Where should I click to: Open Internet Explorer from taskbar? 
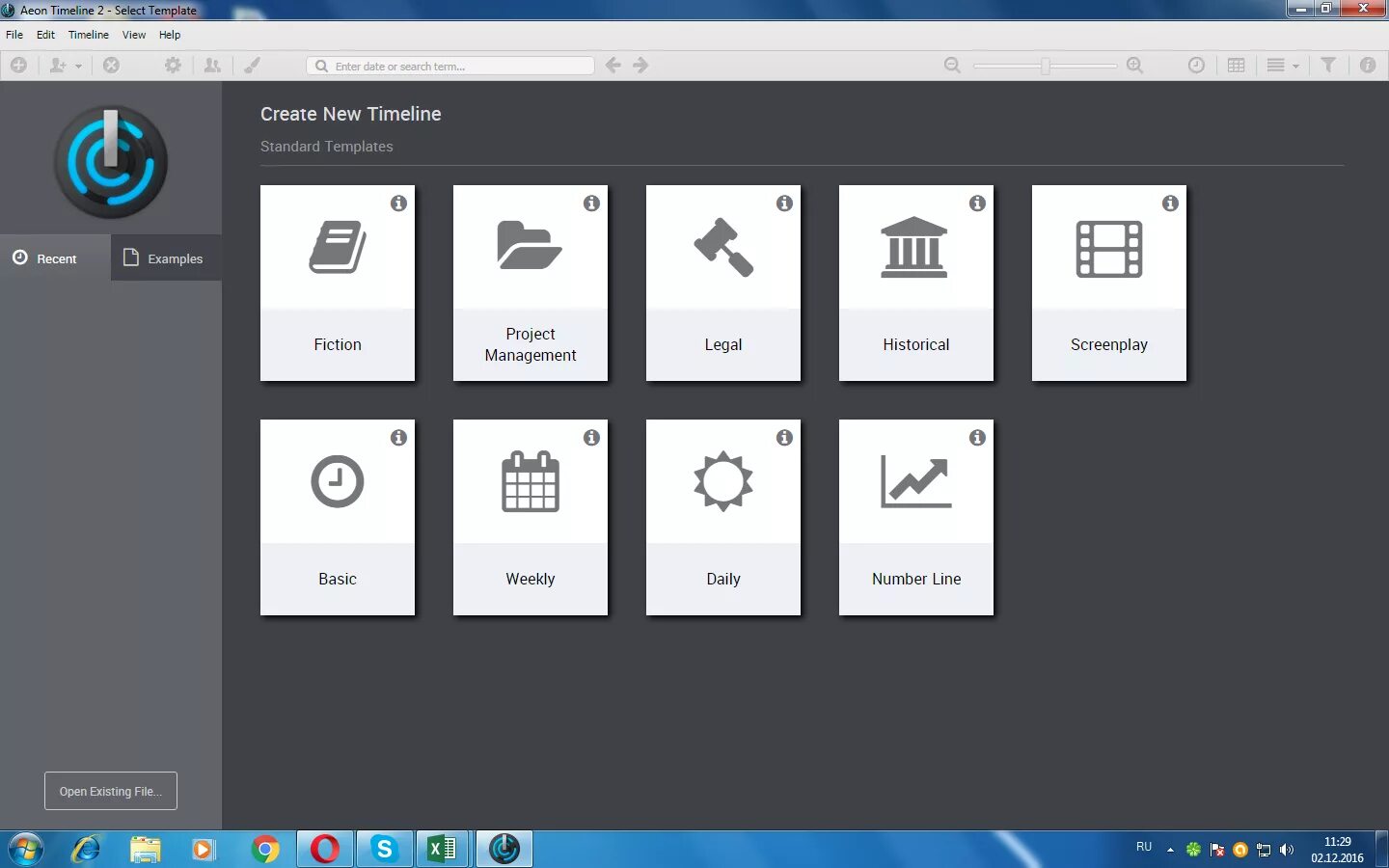point(86,849)
